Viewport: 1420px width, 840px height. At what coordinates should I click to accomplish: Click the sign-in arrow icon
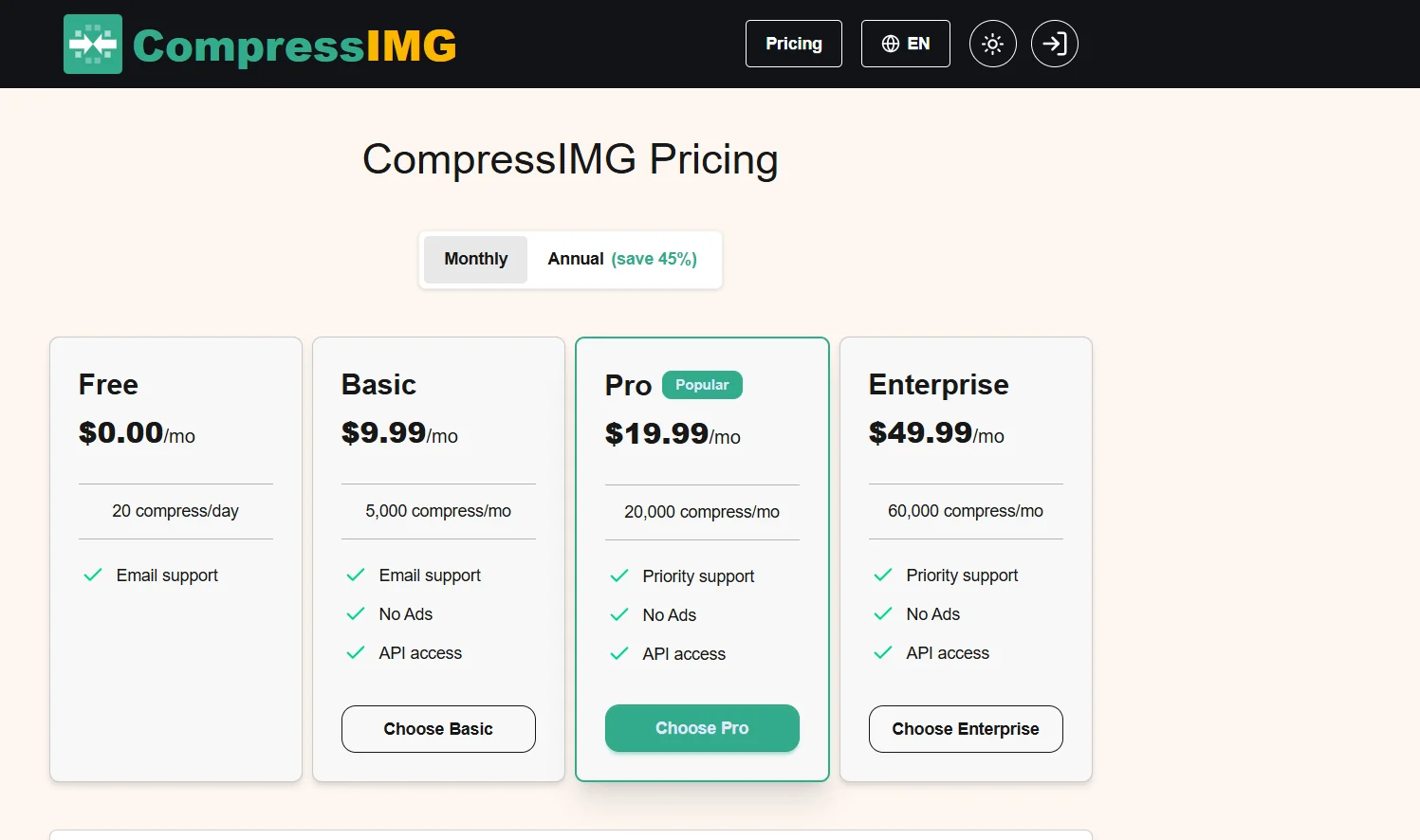(x=1054, y=44)
